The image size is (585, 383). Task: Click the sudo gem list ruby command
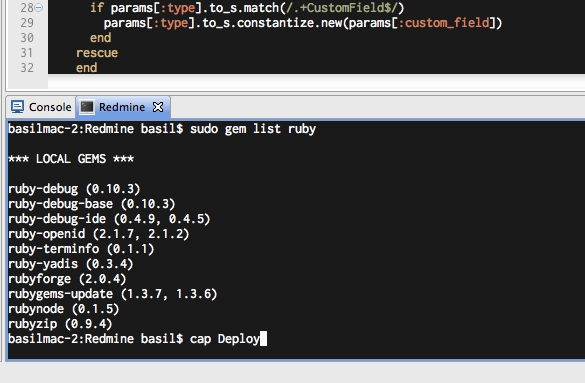253,129
